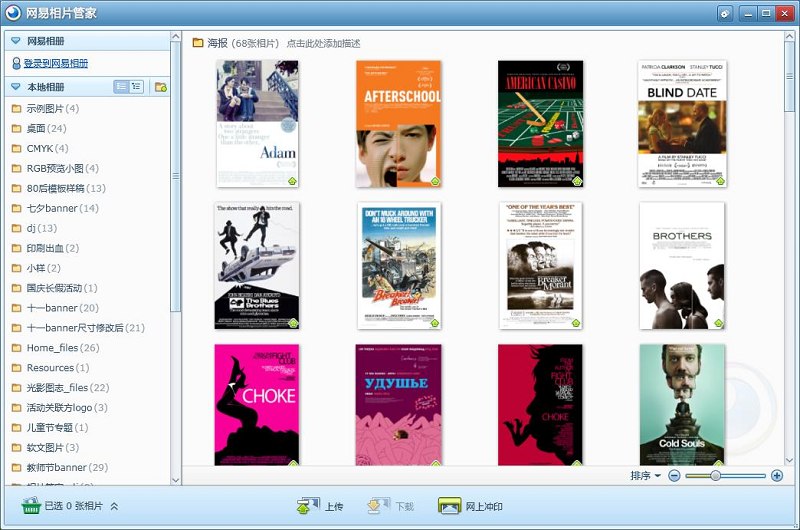This screenshot has height=530, width=800.
Task: Click the 下载 download button
Action: [391, 506]
